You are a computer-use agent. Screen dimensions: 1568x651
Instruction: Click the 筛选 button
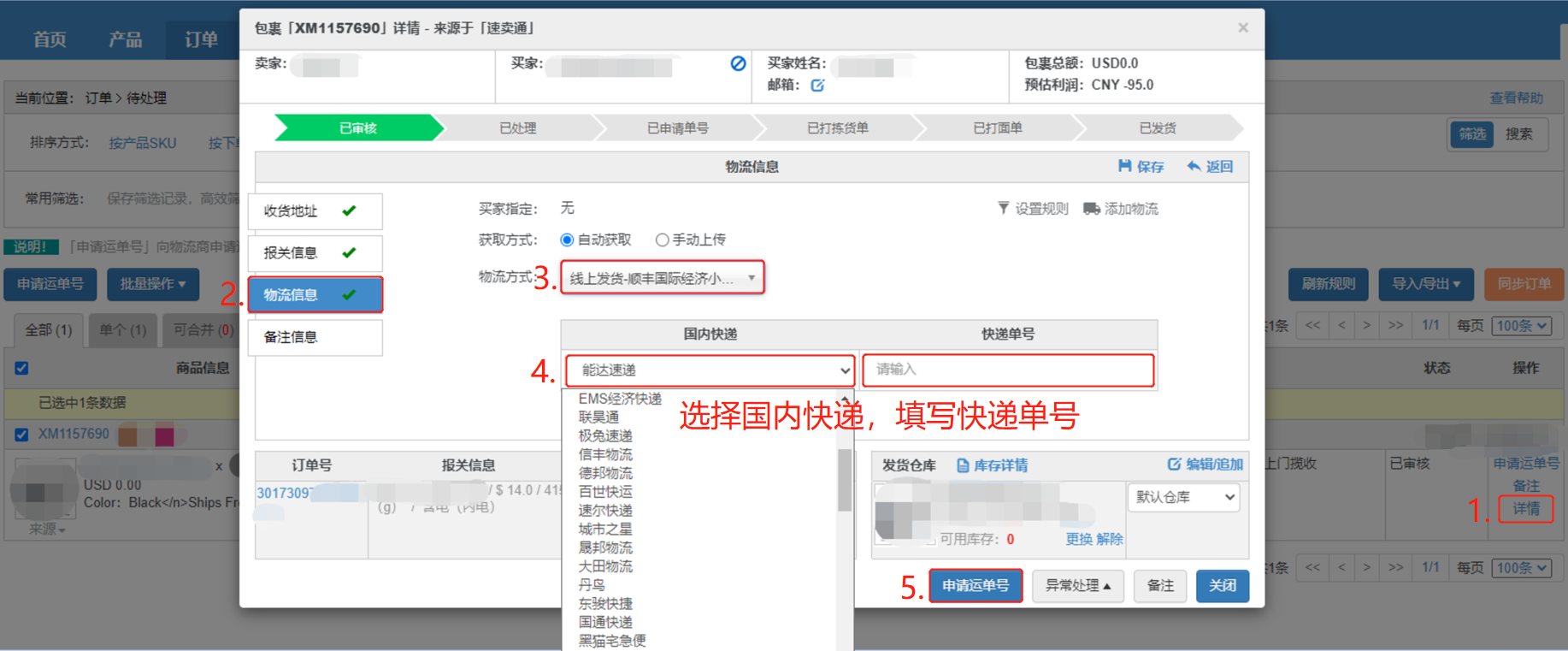coord(1472,134)
